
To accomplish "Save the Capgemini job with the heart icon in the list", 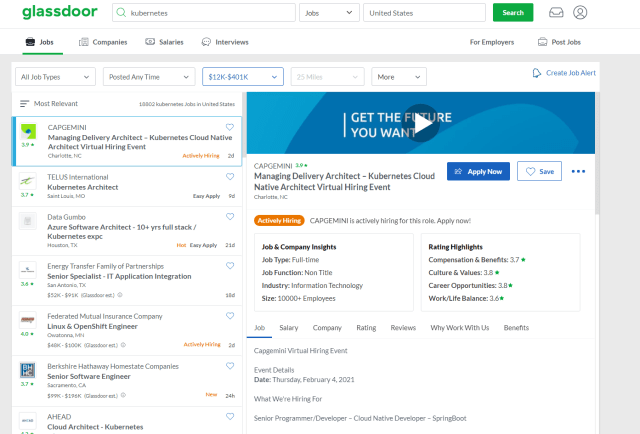I will [230, 127].
